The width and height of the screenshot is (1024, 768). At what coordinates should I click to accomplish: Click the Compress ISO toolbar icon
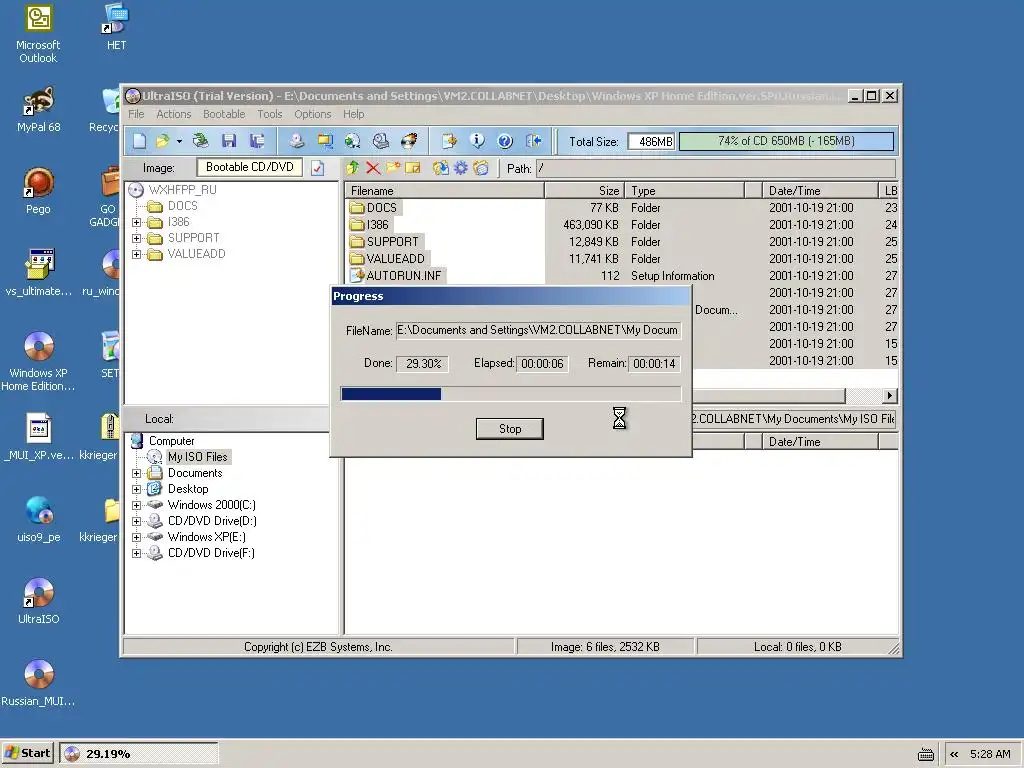click(325, 141)
